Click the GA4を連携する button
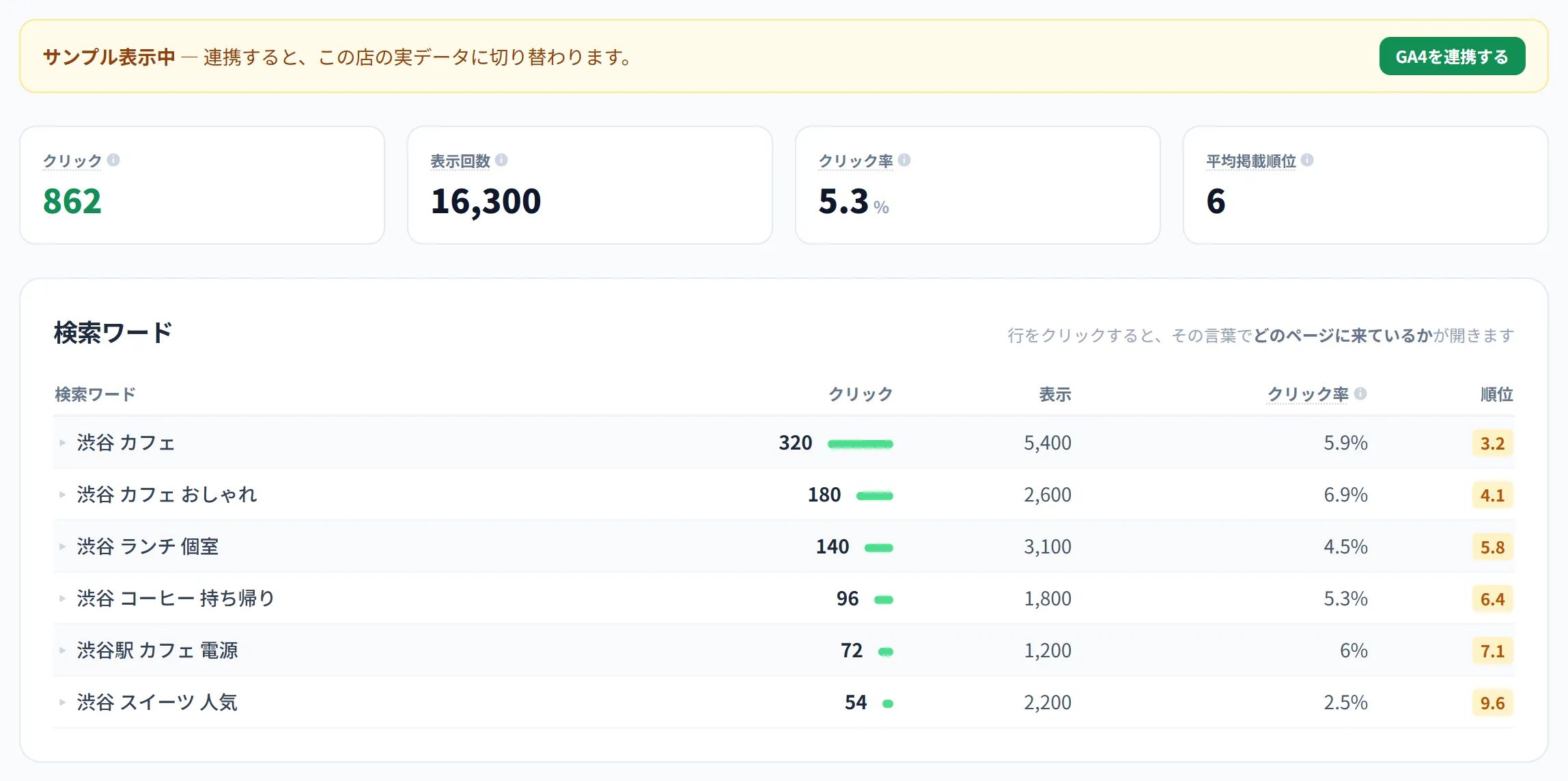Viewport: 1568px width, 781px height. (1452, 56)
